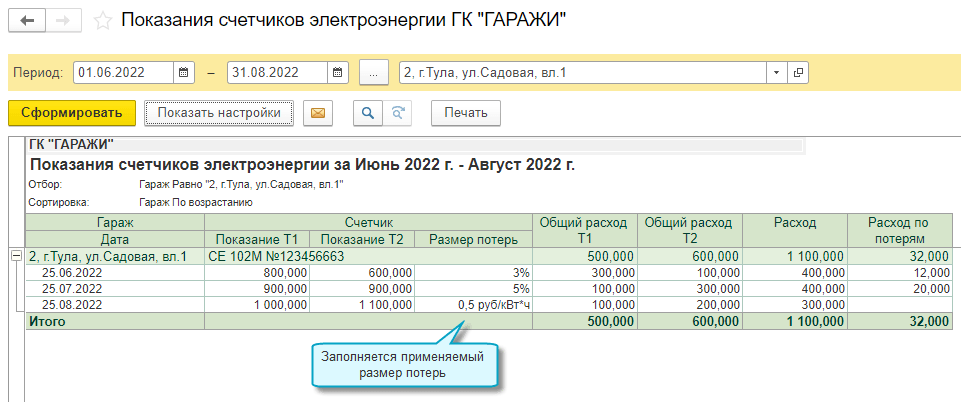Click the 0,5 руб/кВт*ч loss cell
This screenshot has width=961, height=402.
pos(473,304)
